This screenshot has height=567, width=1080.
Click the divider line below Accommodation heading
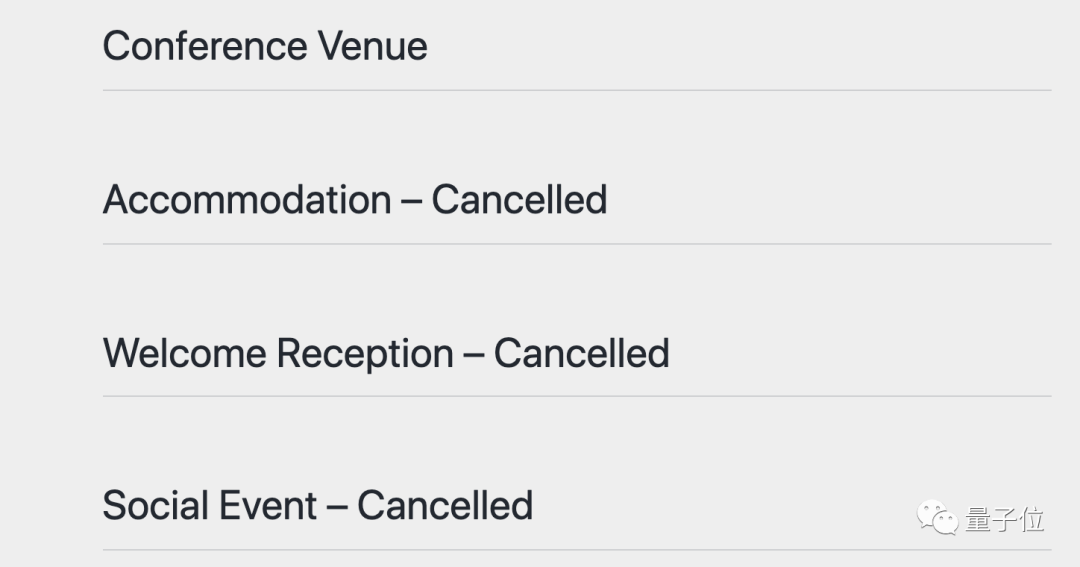pos(576,244)
